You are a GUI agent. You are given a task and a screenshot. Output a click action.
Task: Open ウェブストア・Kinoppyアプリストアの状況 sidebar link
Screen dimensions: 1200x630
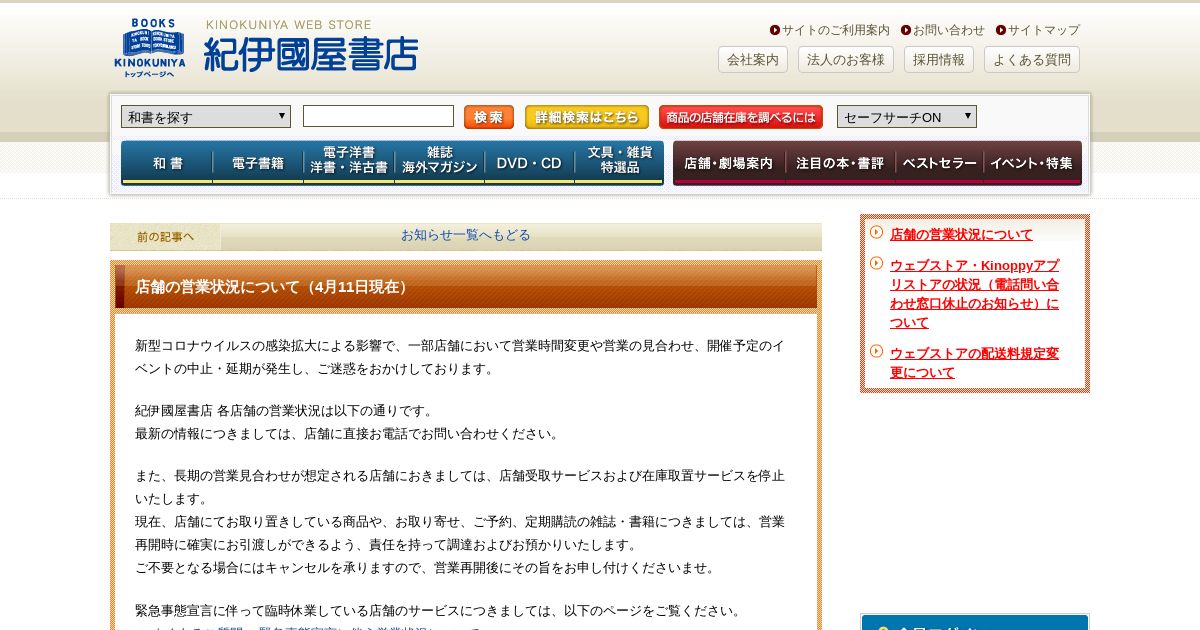point(975,294)
